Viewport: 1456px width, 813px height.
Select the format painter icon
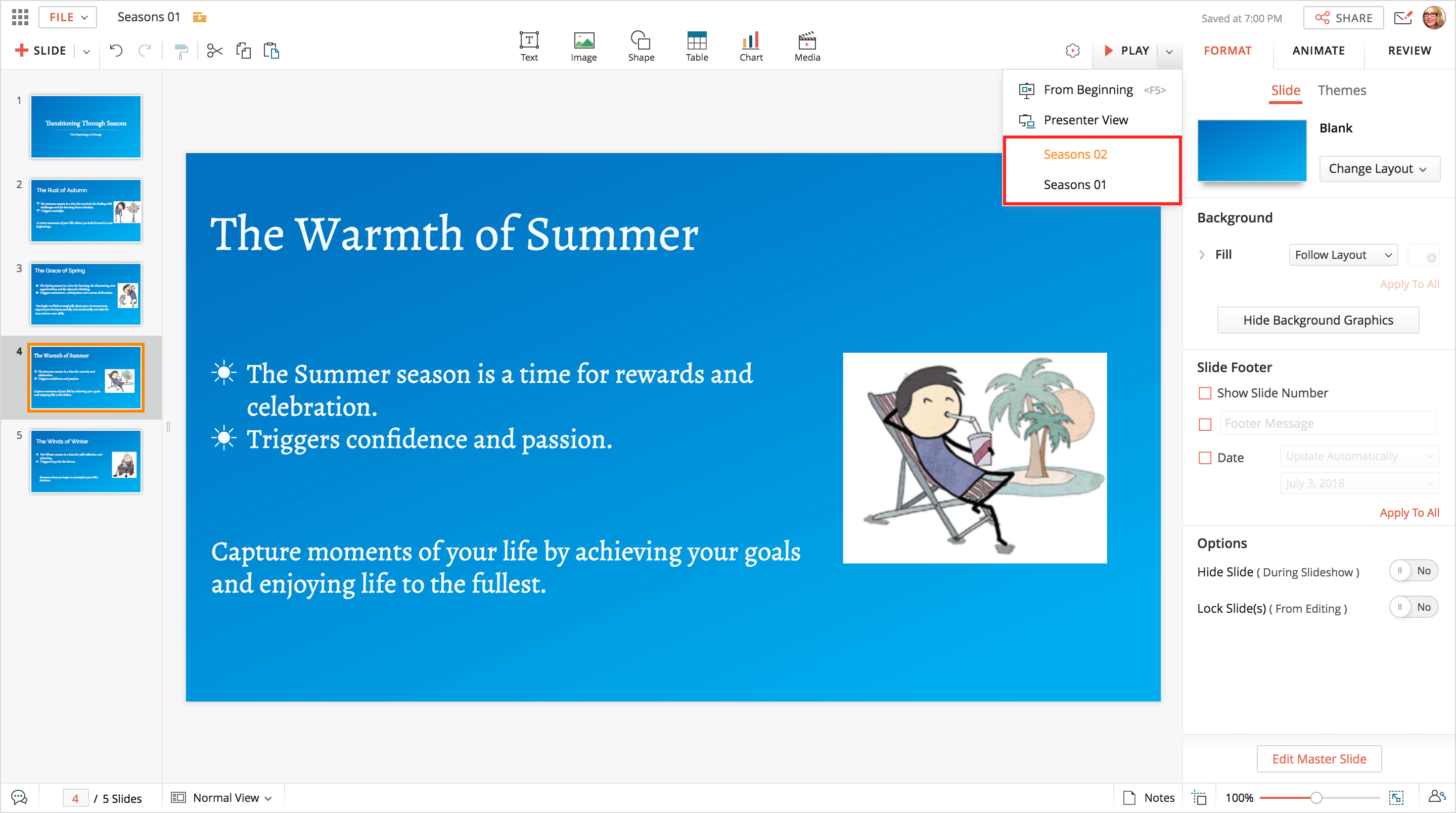(181, 51)
